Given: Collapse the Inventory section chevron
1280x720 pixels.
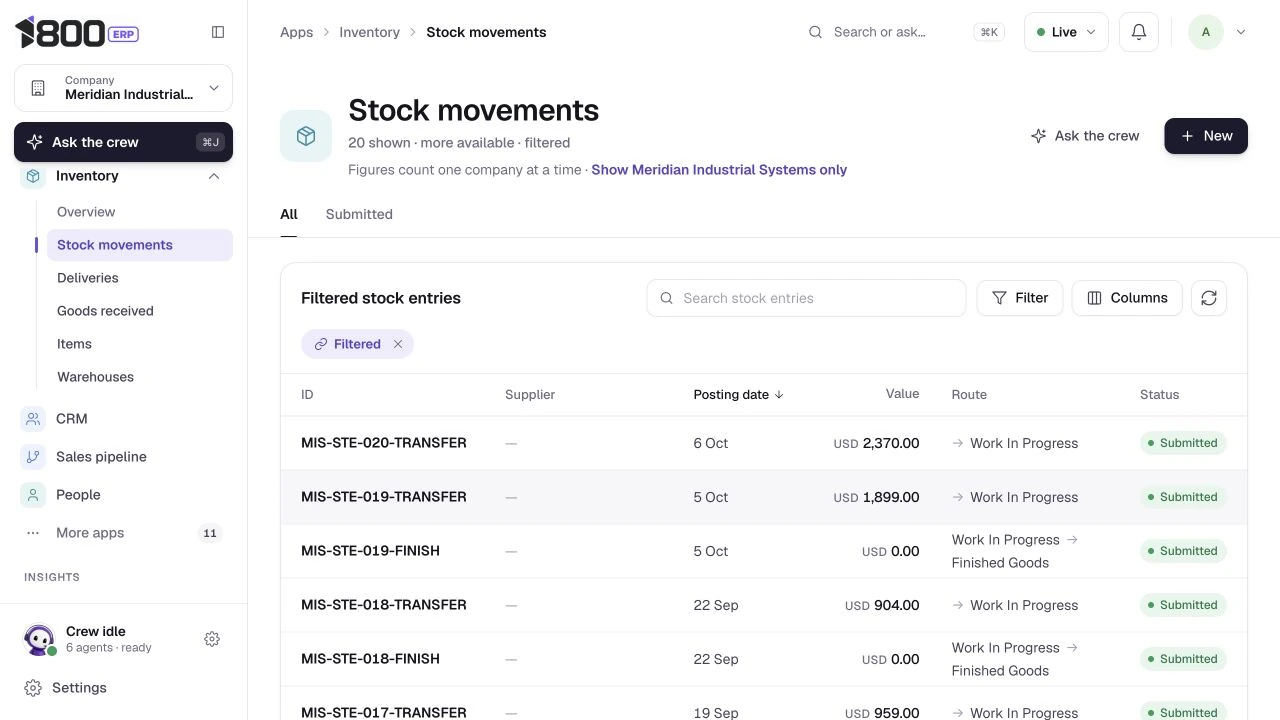Looking at the screenshot, I should pos(214,176).
